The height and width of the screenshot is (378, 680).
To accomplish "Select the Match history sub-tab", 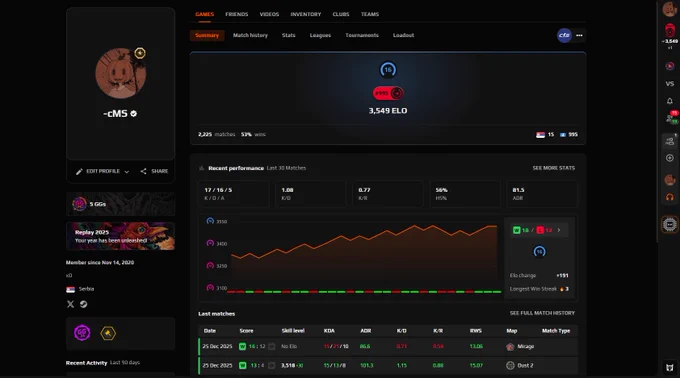I will (250, 36).
